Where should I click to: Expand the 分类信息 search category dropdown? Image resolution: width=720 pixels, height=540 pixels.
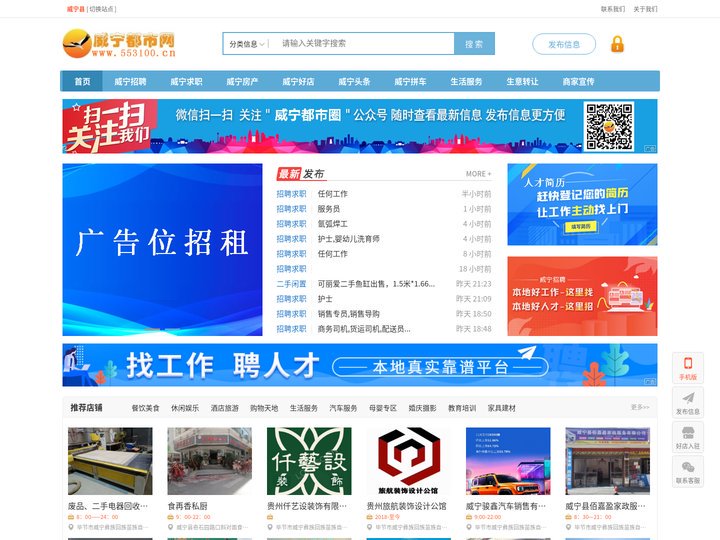click(247, 44)
